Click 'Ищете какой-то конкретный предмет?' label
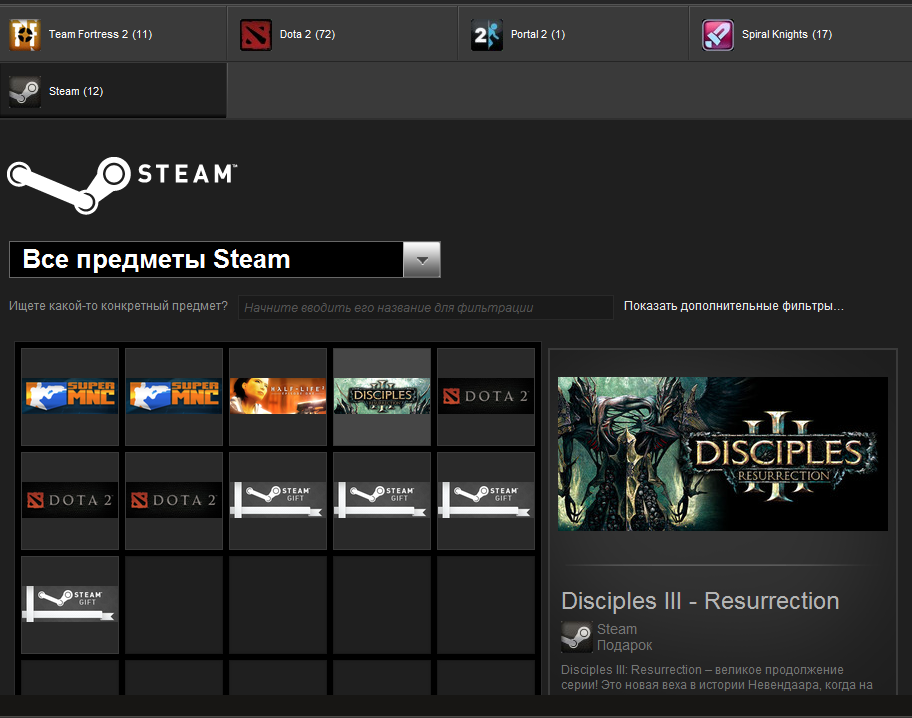The height and width of the screenshot is (718, 912). coord(118,306)
